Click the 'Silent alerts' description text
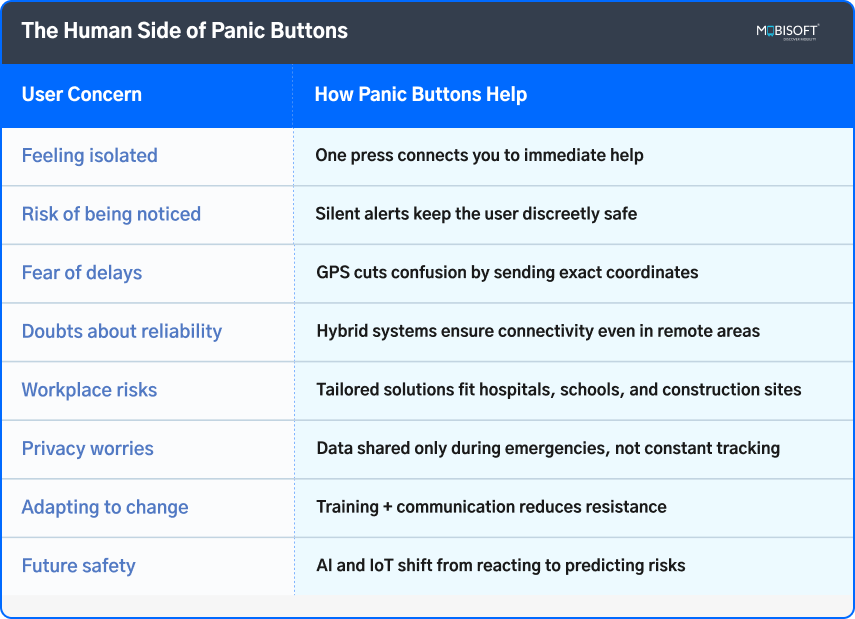The height and width of the screenshot is (619, 855). coord(476,214)
